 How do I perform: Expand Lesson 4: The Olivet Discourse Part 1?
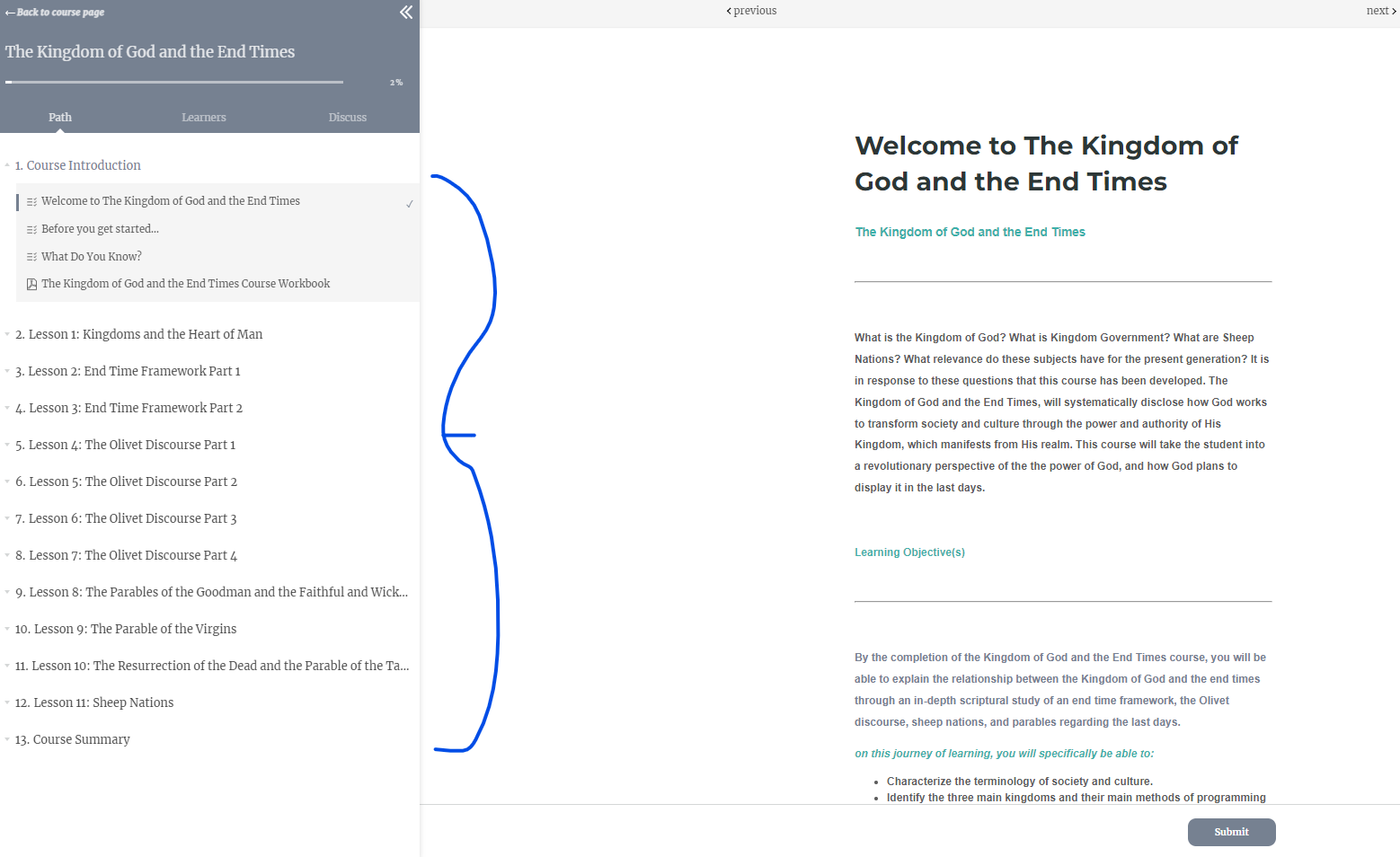7,445
